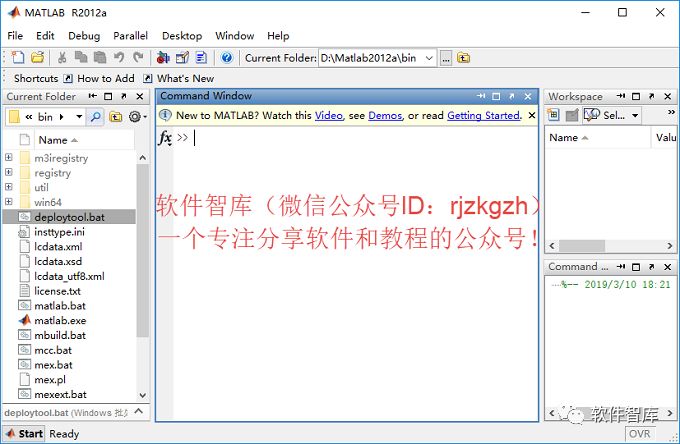Open the Current Folder path dropdown
Image resolution: width=680 pixels, height=444 pixels.
pyautogui.click(x=429, y=58)
